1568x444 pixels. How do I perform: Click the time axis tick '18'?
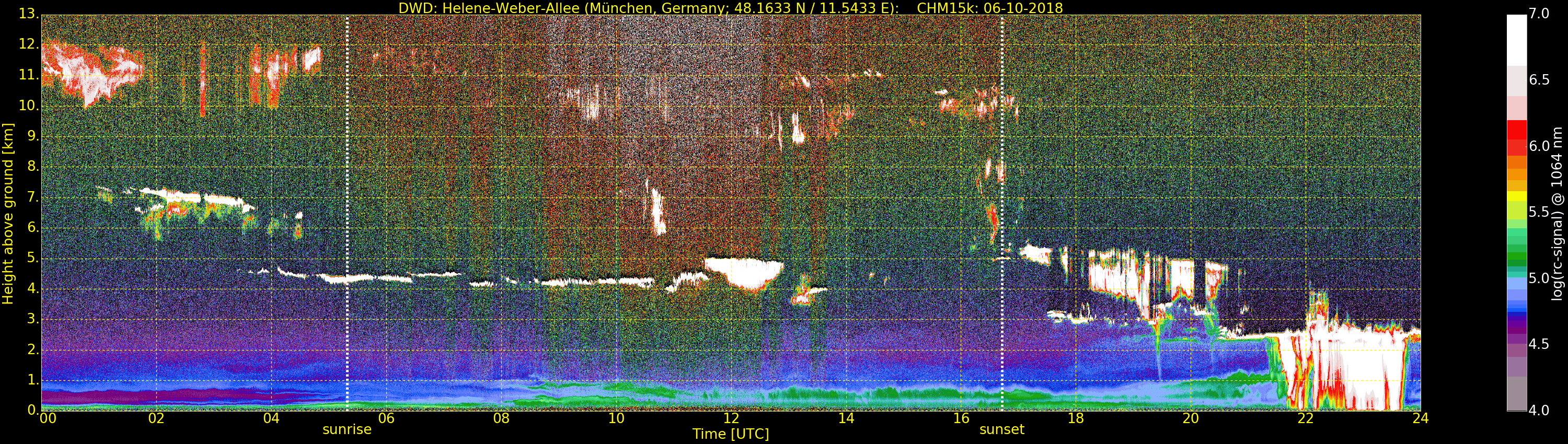click(1076, 418)
